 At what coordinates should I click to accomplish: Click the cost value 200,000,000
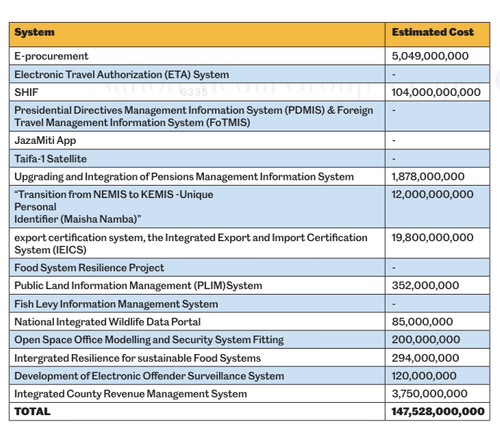pos(426,340)
